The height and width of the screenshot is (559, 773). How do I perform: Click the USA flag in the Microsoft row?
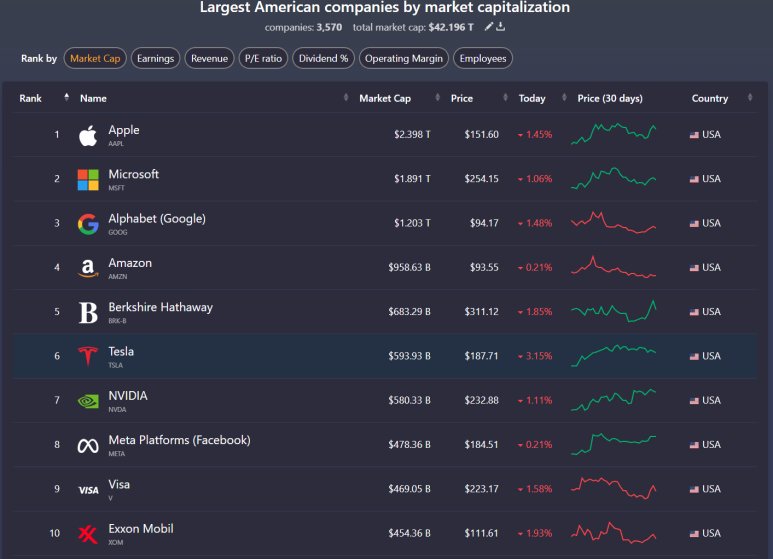(694, 179)
